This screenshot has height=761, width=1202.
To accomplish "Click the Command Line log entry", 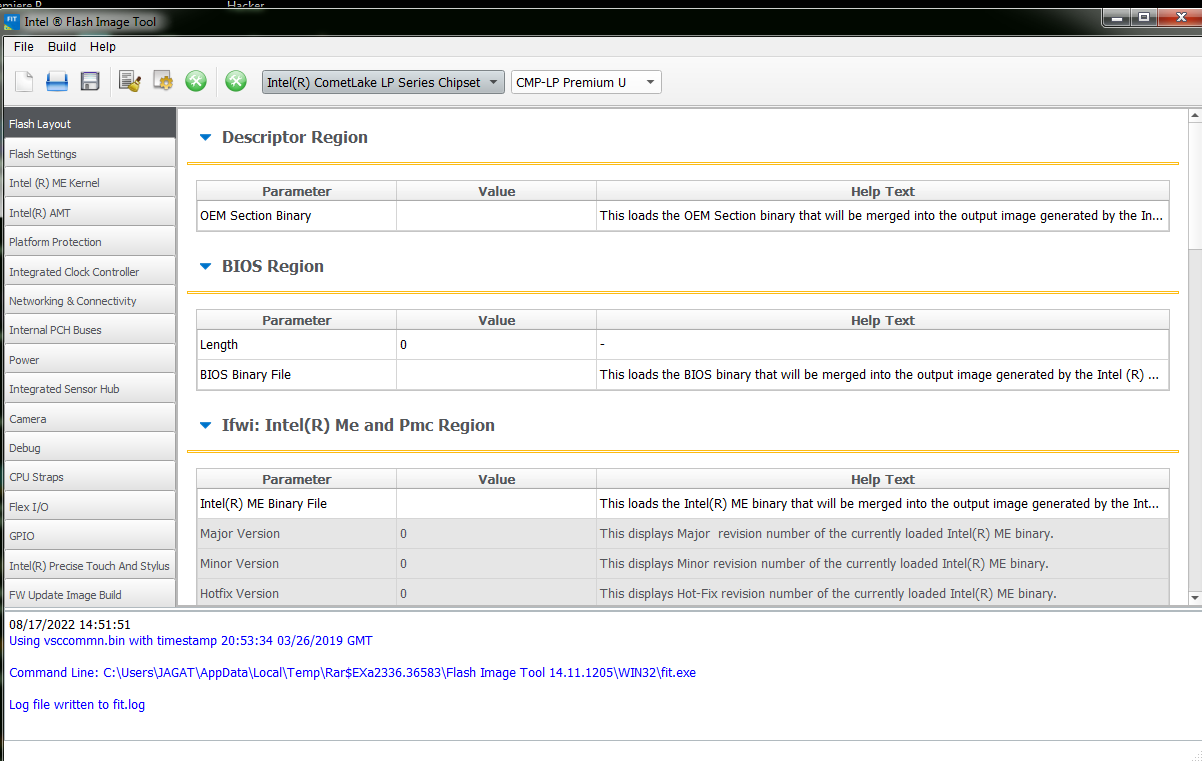I will coord(352,673).
